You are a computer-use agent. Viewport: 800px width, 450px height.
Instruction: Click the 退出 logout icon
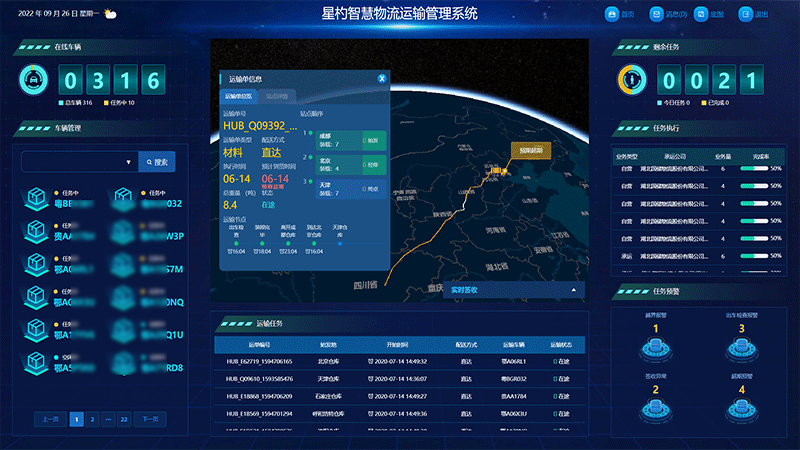745,15
